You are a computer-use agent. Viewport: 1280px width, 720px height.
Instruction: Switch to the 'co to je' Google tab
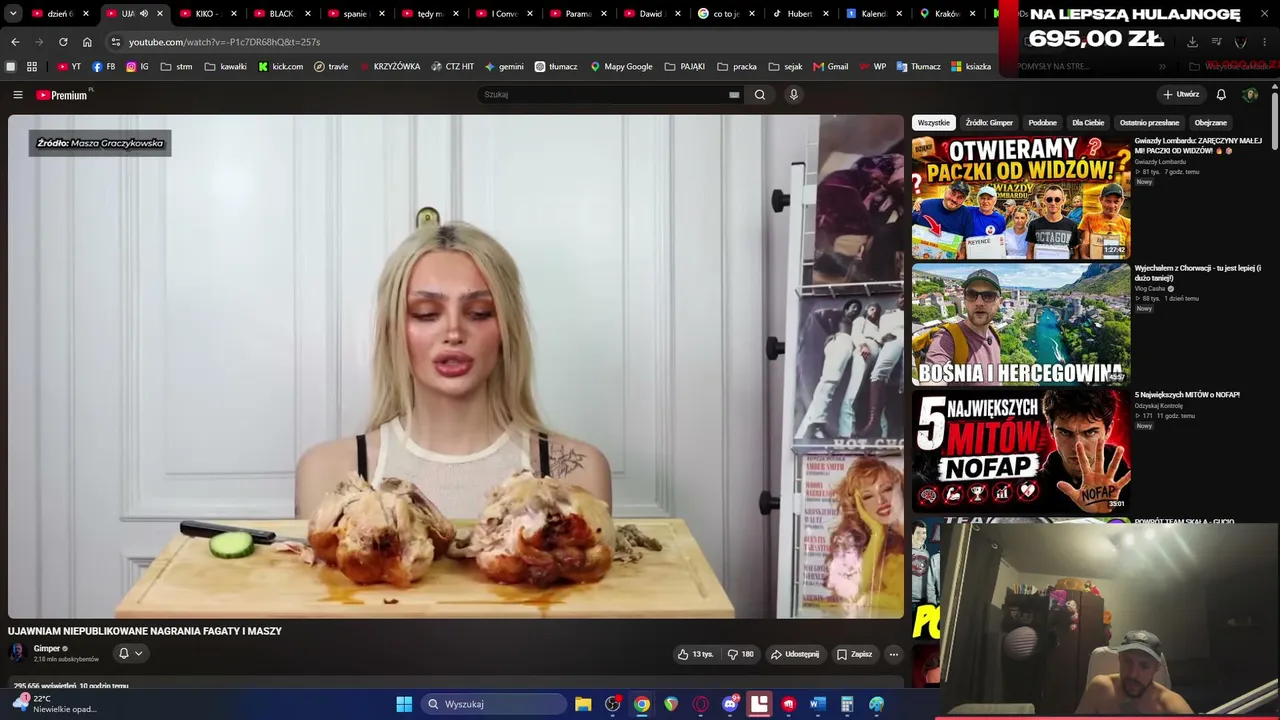[x=727, y=14]
